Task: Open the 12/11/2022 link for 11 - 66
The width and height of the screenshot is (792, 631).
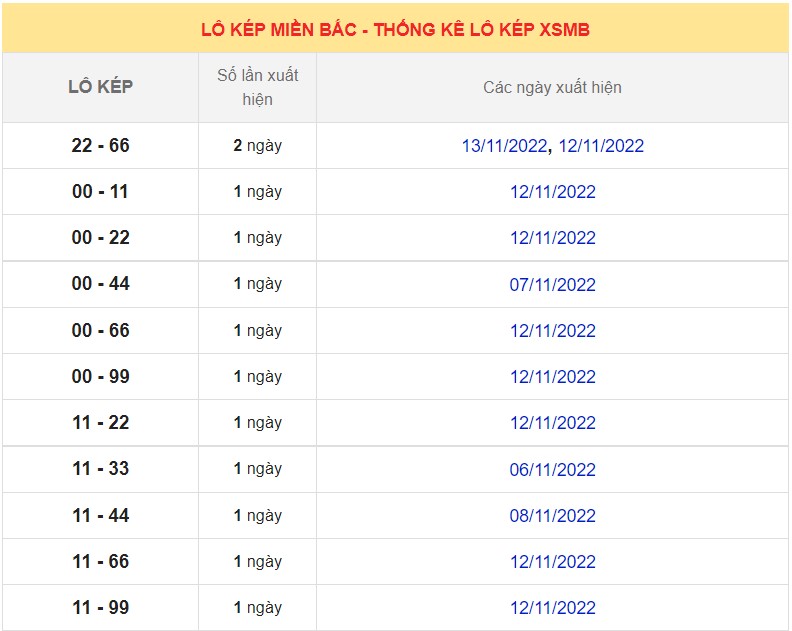Action: pyautogui.click(x=553, y=562)
